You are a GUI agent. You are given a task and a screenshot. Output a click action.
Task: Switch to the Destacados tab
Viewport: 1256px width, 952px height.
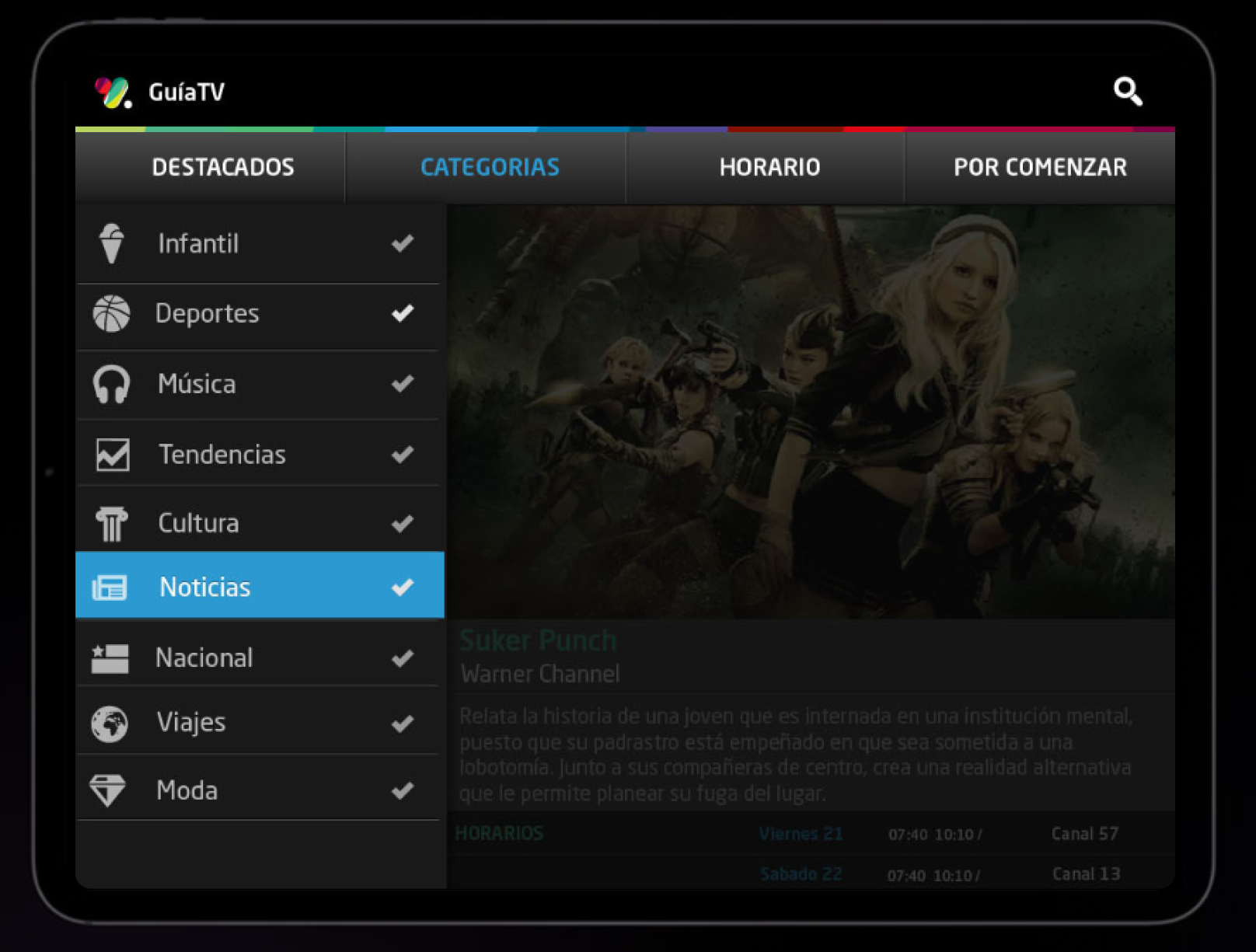pyautogui.click(x=222, y=167)
